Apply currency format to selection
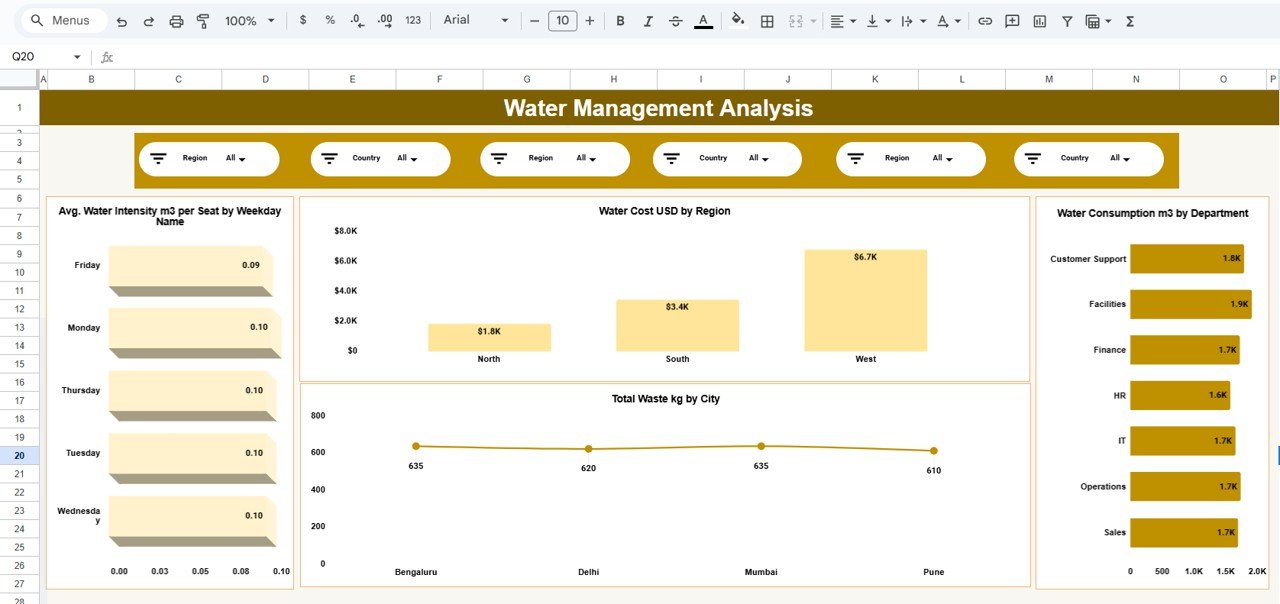Viewport: 1280px width, 604px height. (x=303, y=20)
